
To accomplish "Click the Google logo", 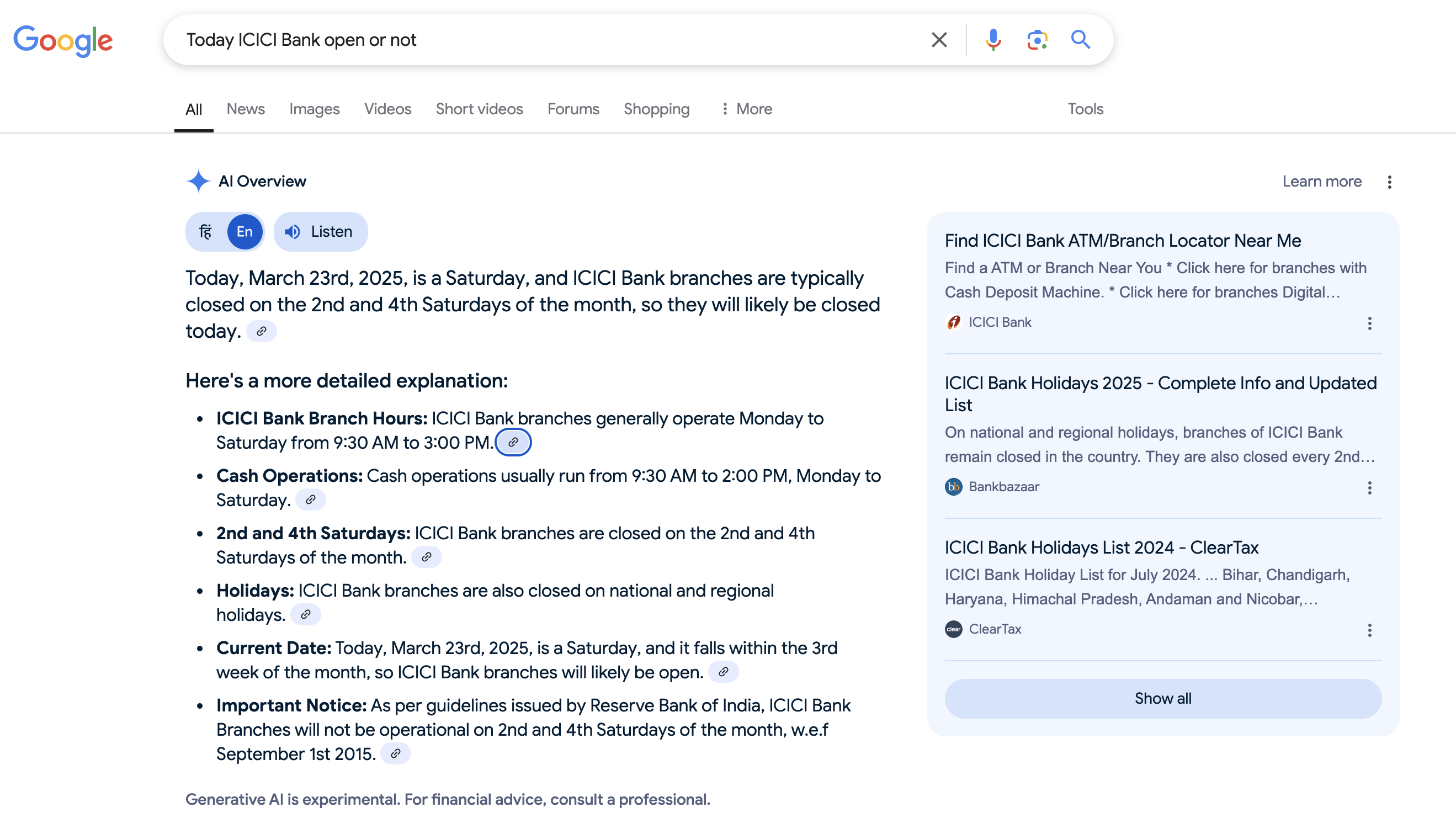I will tap(63, 41).
